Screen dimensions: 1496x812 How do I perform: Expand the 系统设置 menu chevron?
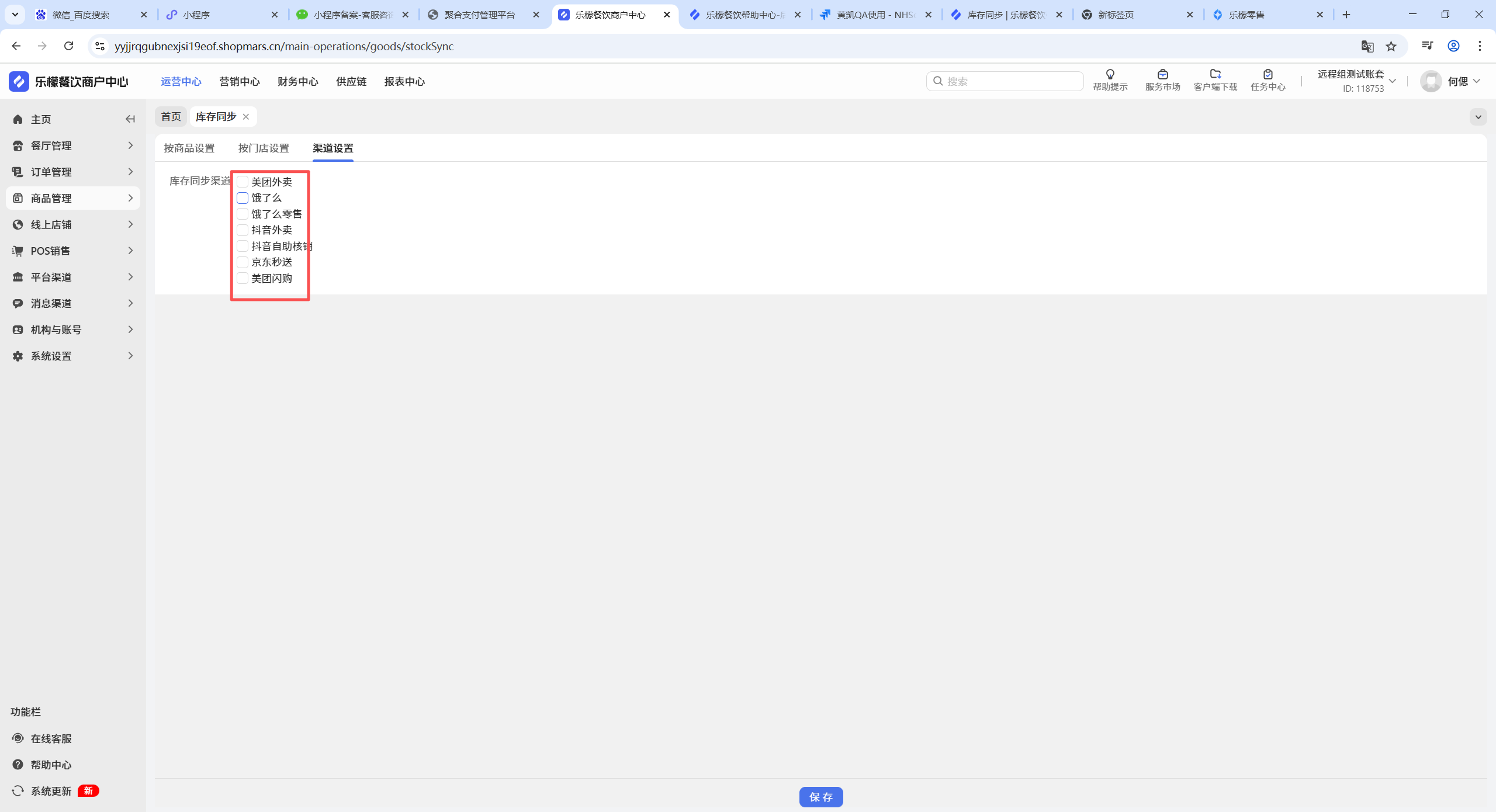pos(130,356)
